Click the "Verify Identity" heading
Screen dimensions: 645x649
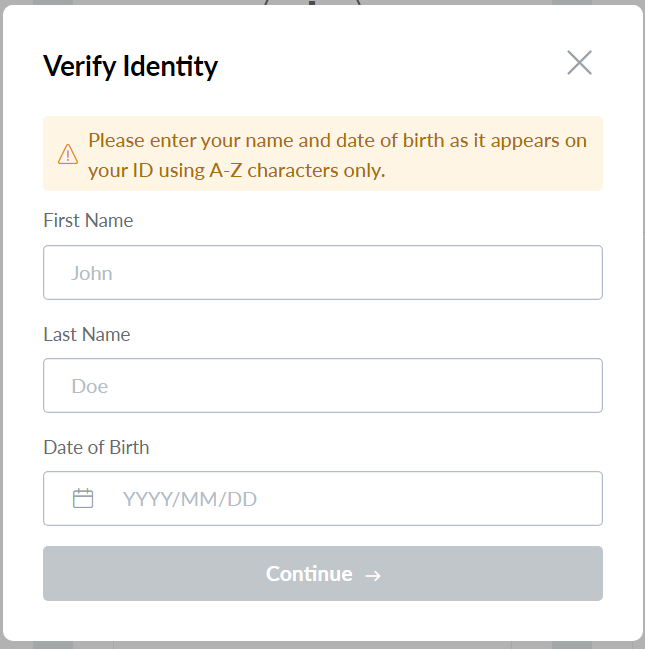[130, 67]
